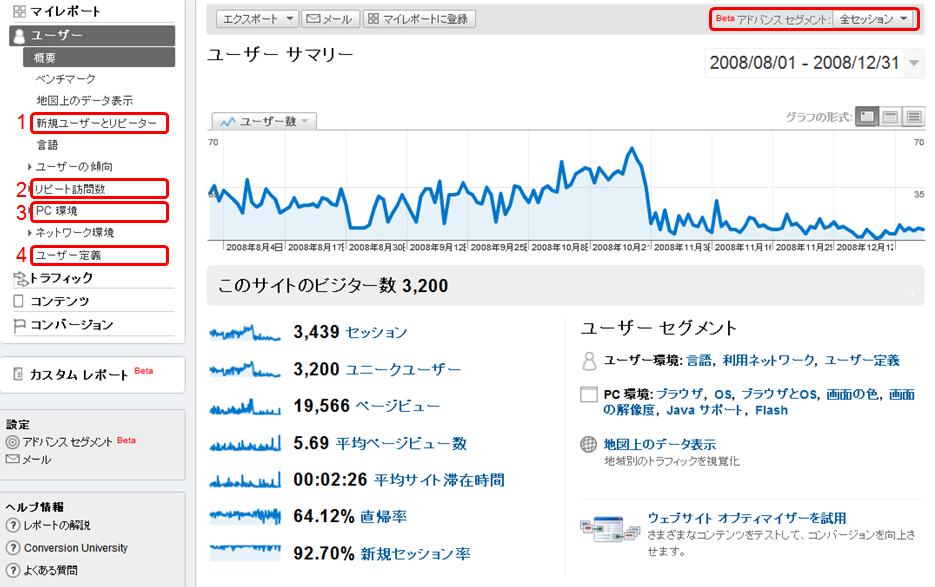Open the 直帰率 link
Image resolution: width=935 pixels, height=587 pixels.
pos(383,517)
